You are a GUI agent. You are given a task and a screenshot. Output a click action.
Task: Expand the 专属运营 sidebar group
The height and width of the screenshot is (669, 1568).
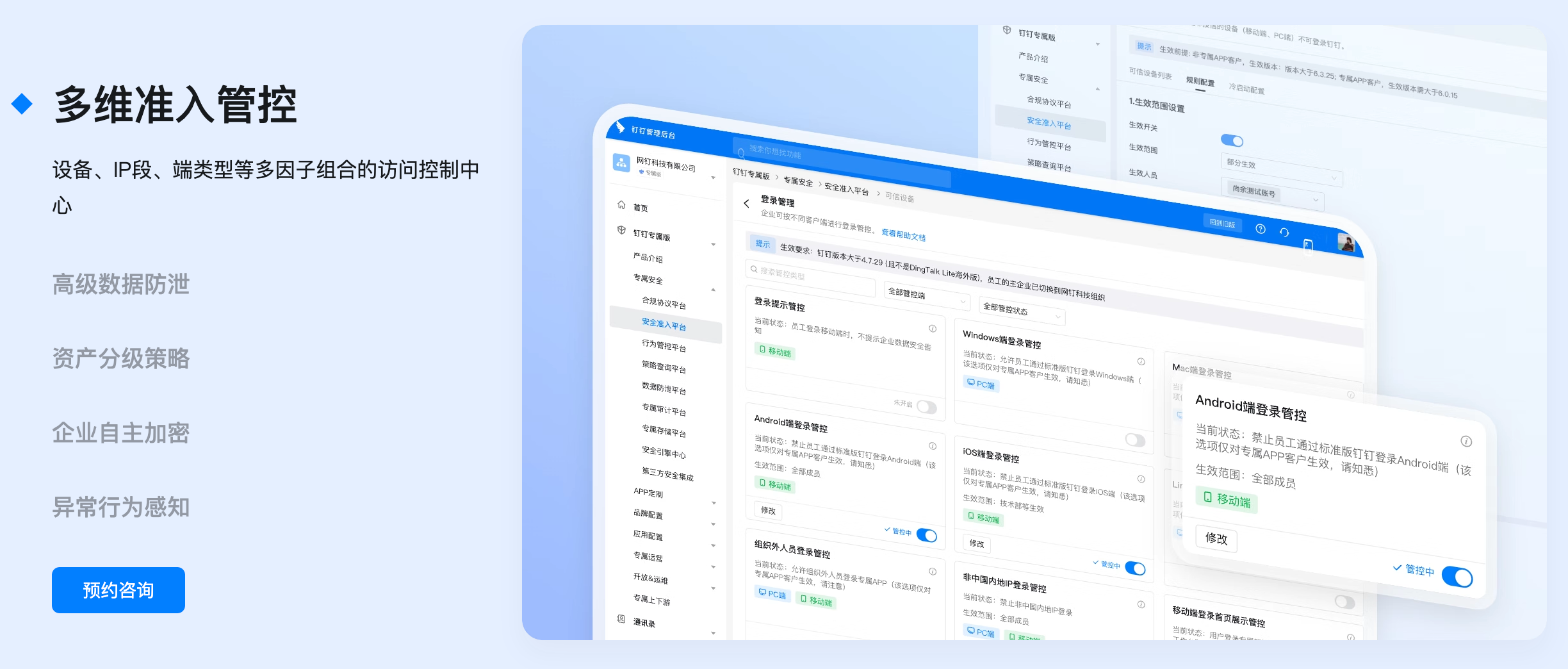(x=714, y=567)
